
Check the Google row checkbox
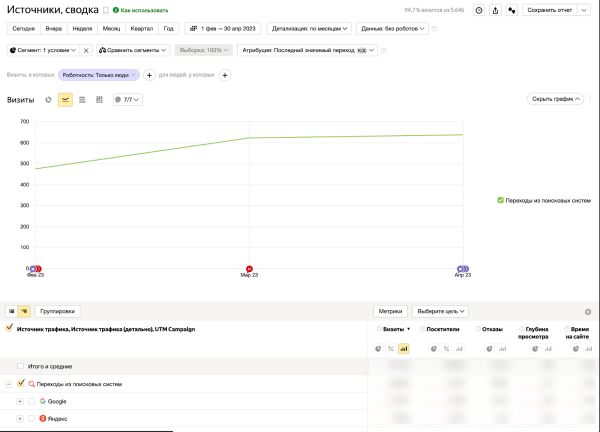tap(31, 401)
